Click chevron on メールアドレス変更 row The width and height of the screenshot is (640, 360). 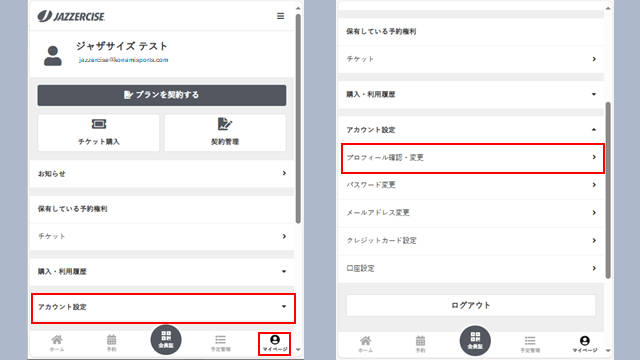coord(594,213)
